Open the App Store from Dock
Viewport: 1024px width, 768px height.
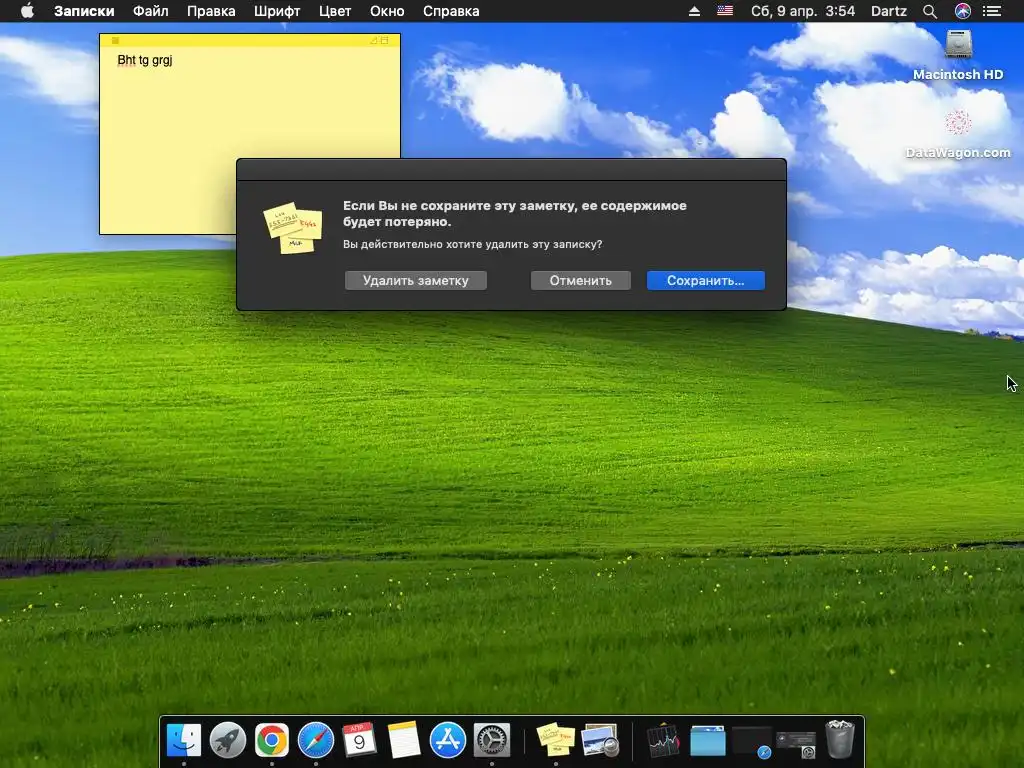click(x=447, y=740)
